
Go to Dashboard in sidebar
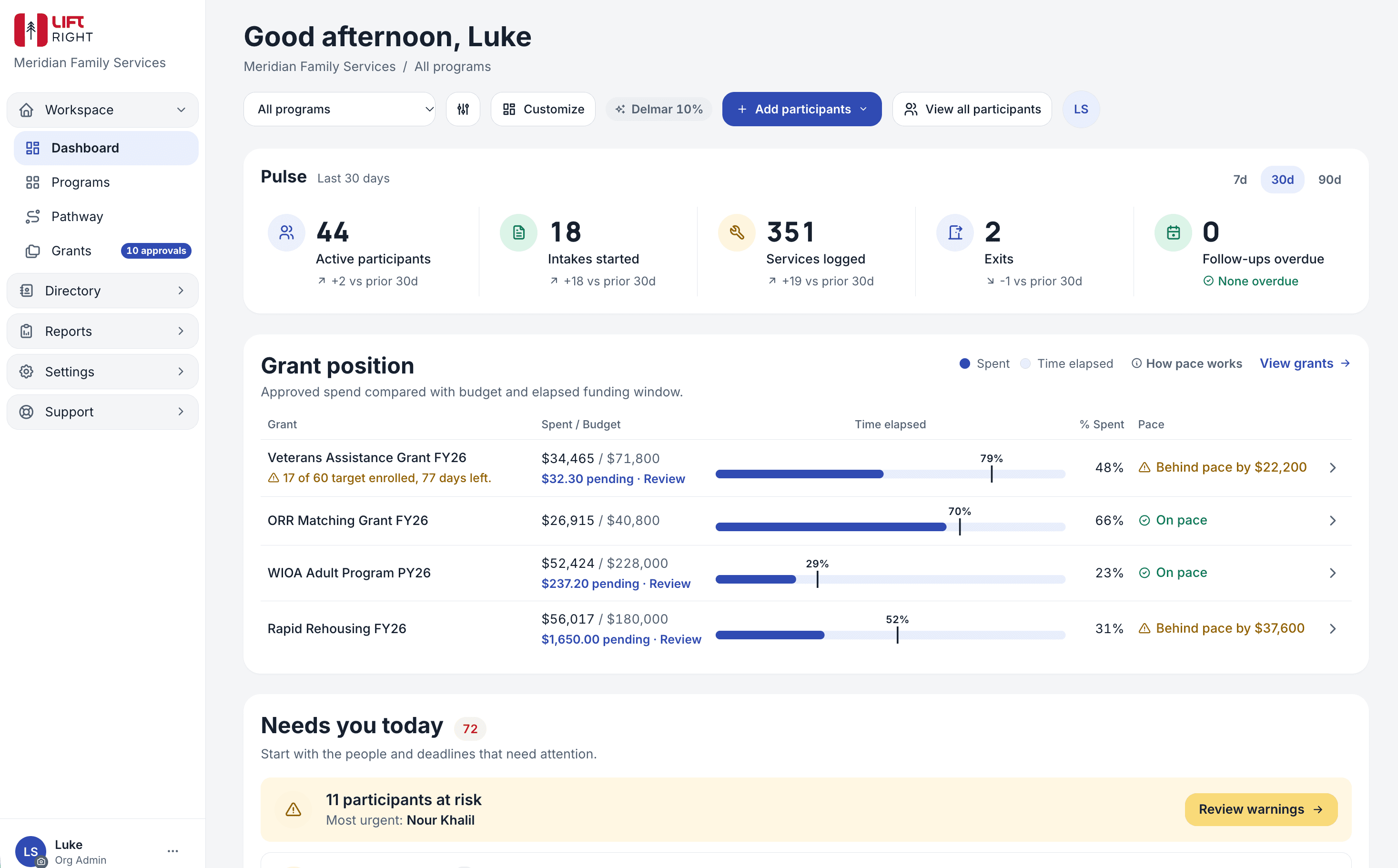[x=106, y=148]
